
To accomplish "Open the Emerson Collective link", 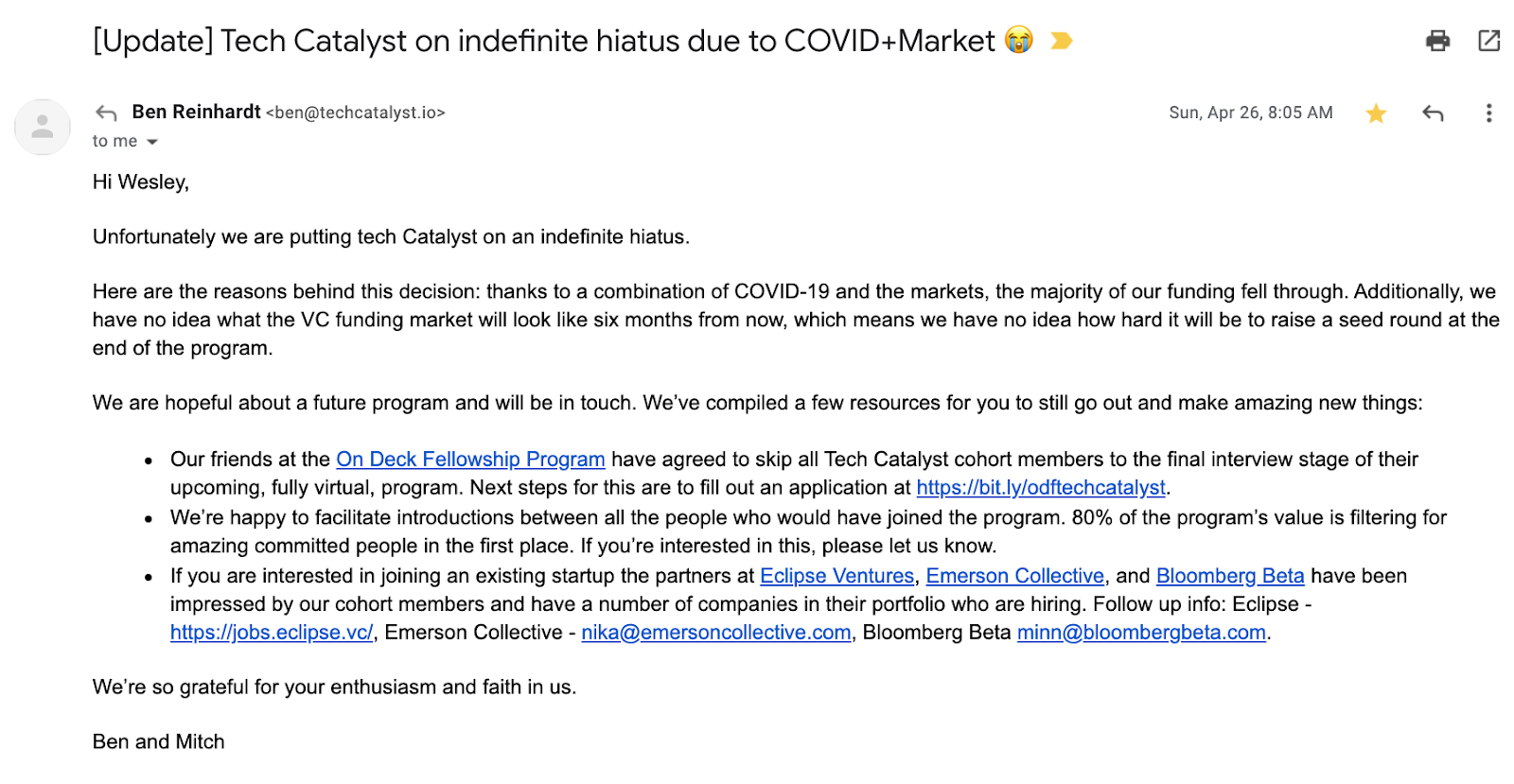I will click(1015, 576).
